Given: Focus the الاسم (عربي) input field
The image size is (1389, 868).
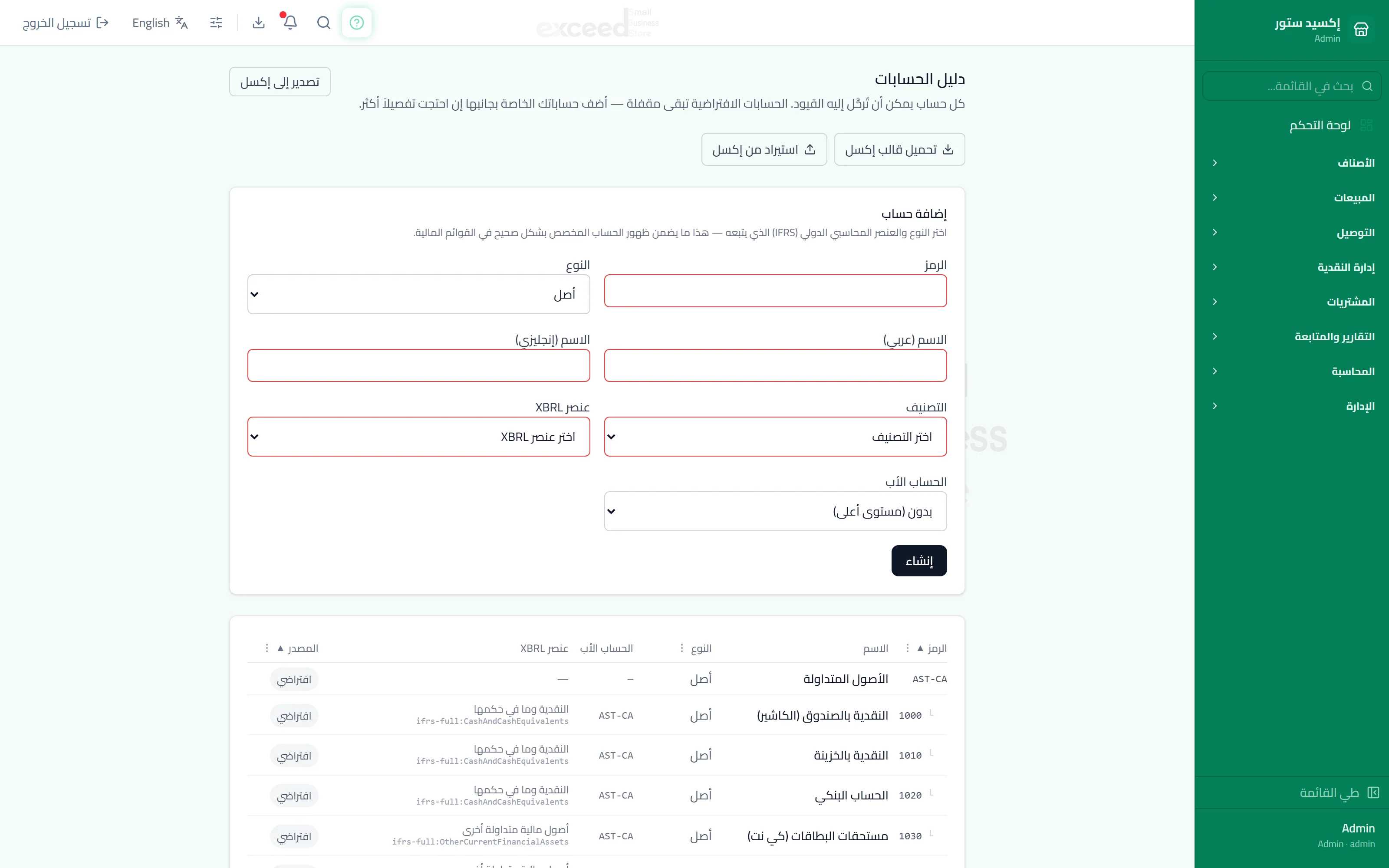Looking at the screenshot, I should click(x=775, y=365).
